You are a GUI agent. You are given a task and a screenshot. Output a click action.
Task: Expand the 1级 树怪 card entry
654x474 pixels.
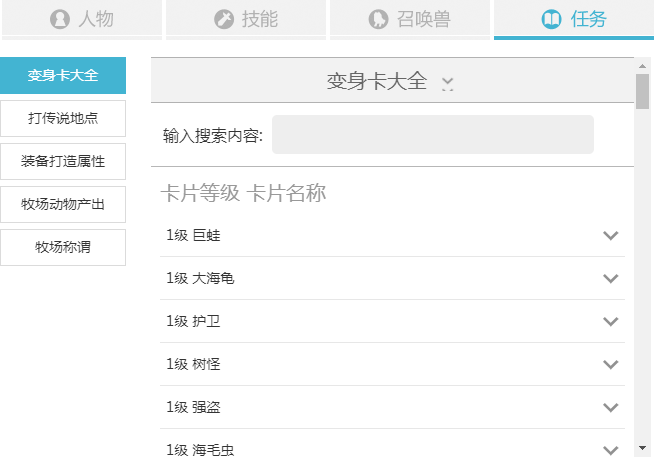[611, 365]
